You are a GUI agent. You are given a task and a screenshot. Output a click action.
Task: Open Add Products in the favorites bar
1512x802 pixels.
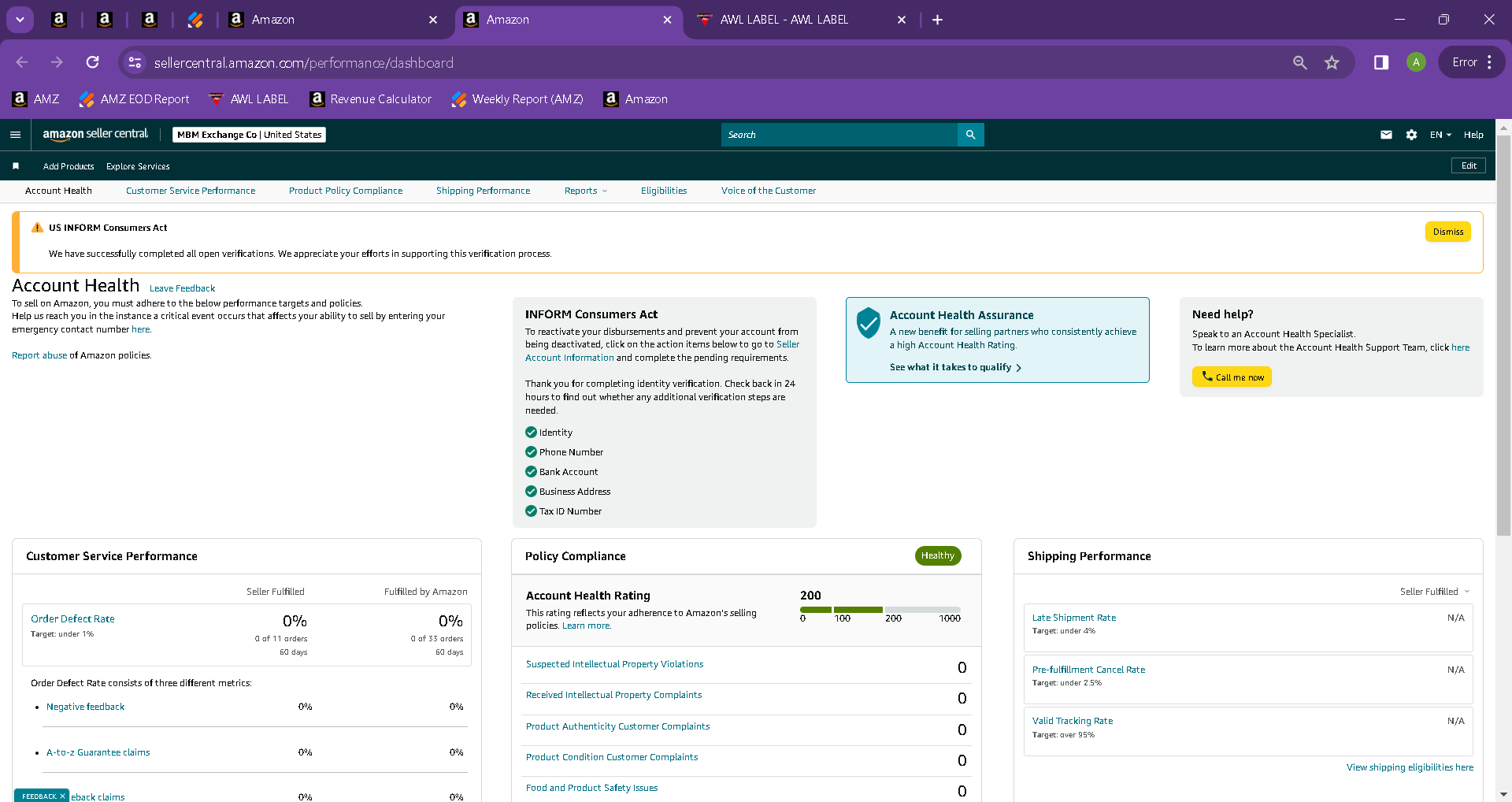tap(69, 166)
